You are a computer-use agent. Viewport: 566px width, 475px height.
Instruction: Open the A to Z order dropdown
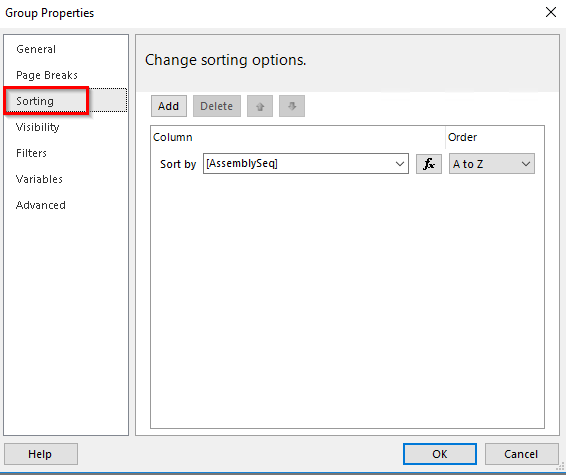[492, 164]
